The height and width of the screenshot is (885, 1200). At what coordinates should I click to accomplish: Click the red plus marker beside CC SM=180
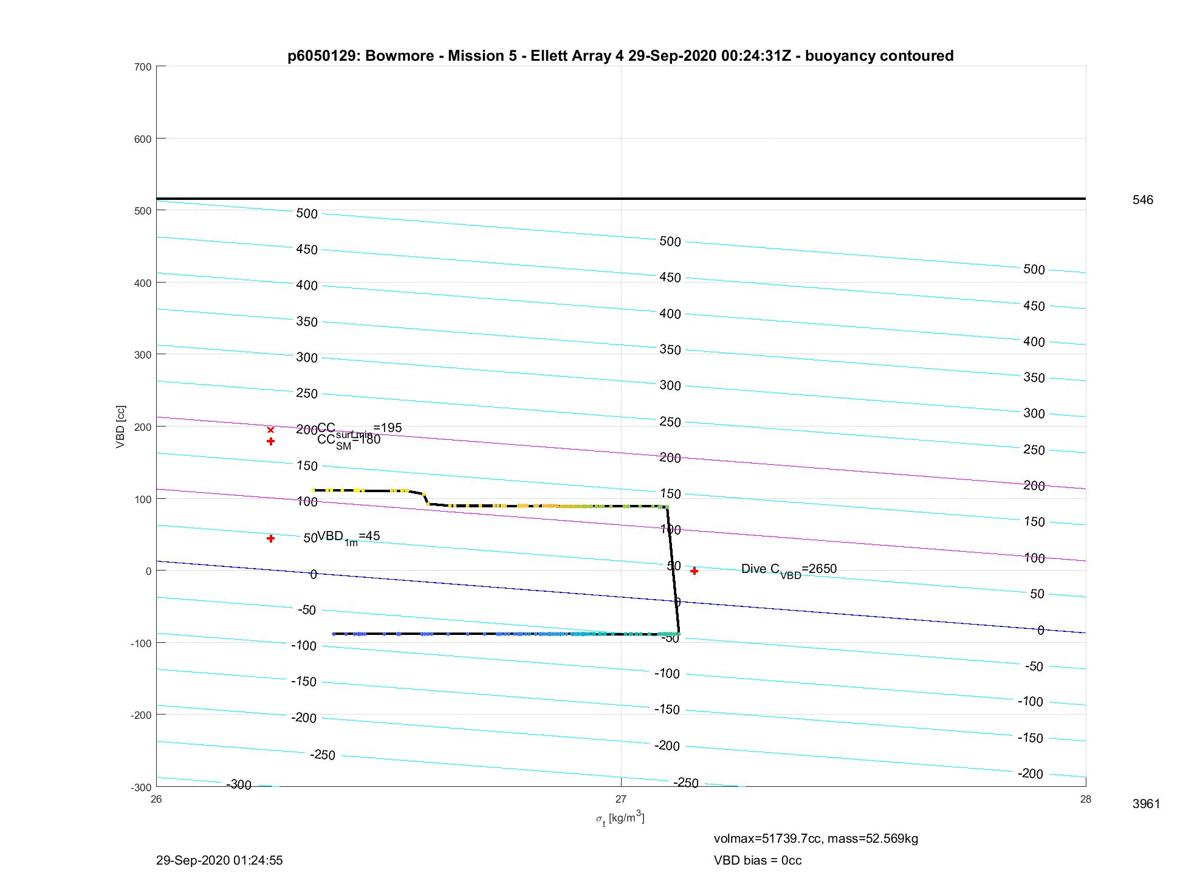(x=271, y=441)
